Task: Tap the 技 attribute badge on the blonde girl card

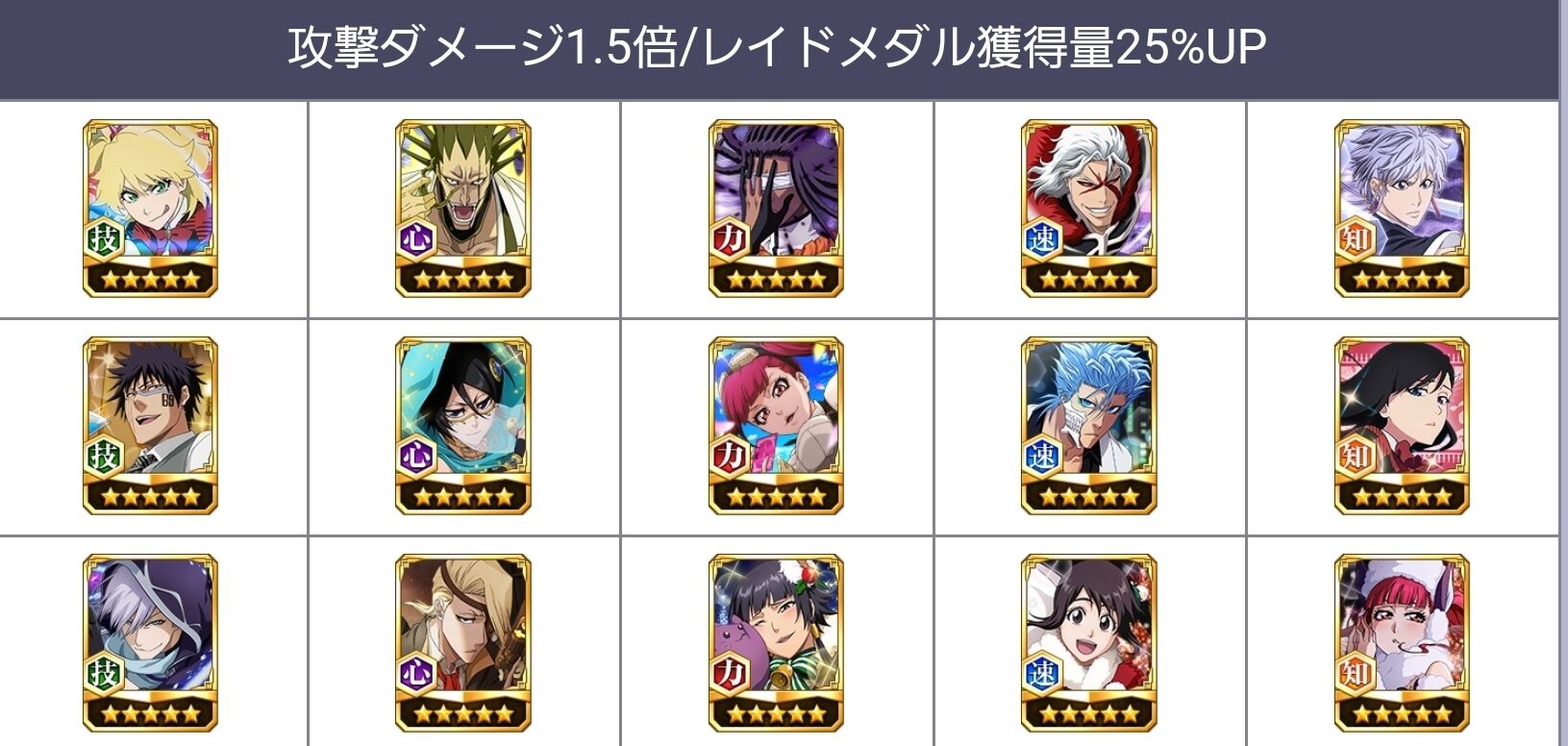Action: tap(104, 238)
